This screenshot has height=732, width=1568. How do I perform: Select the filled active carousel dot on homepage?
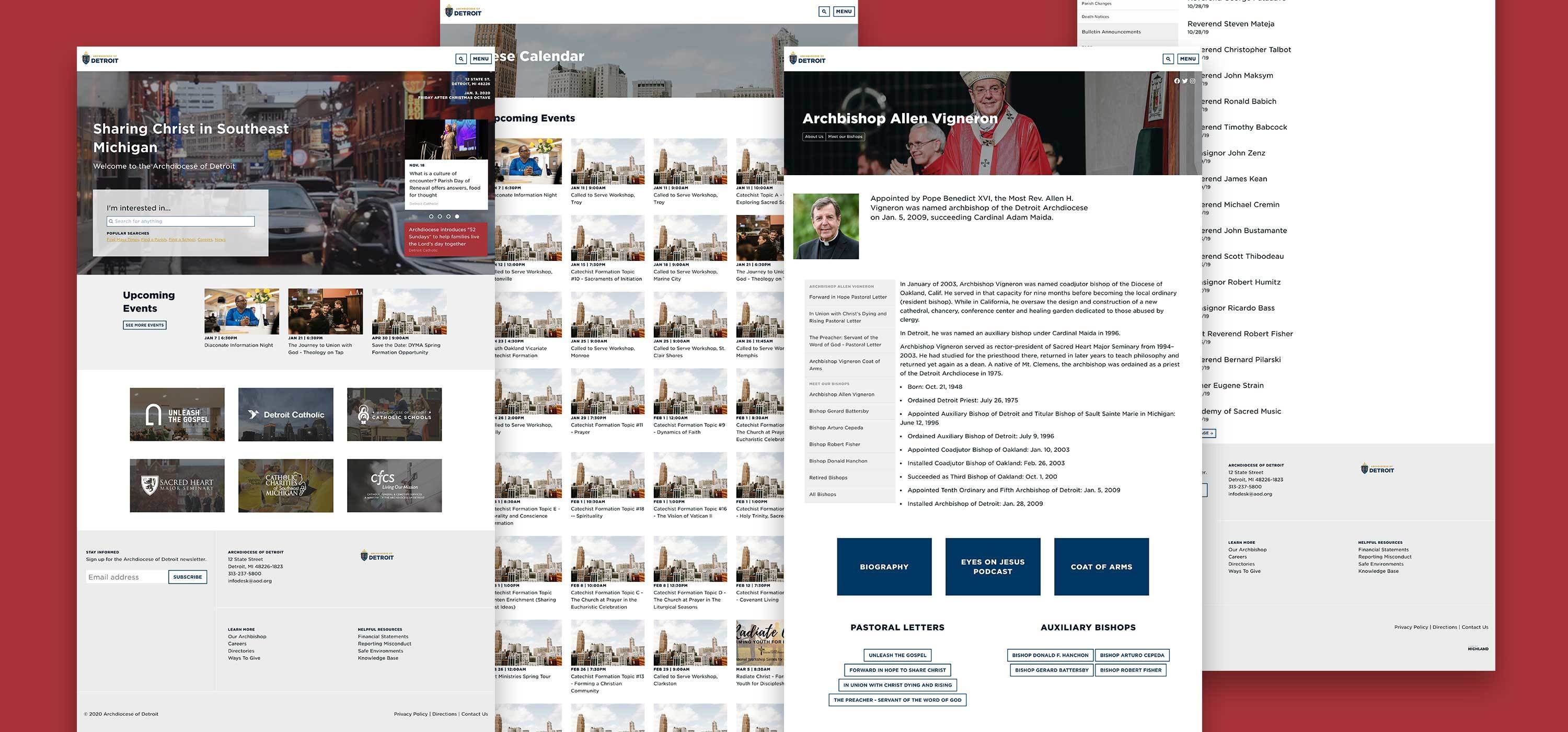457,216
